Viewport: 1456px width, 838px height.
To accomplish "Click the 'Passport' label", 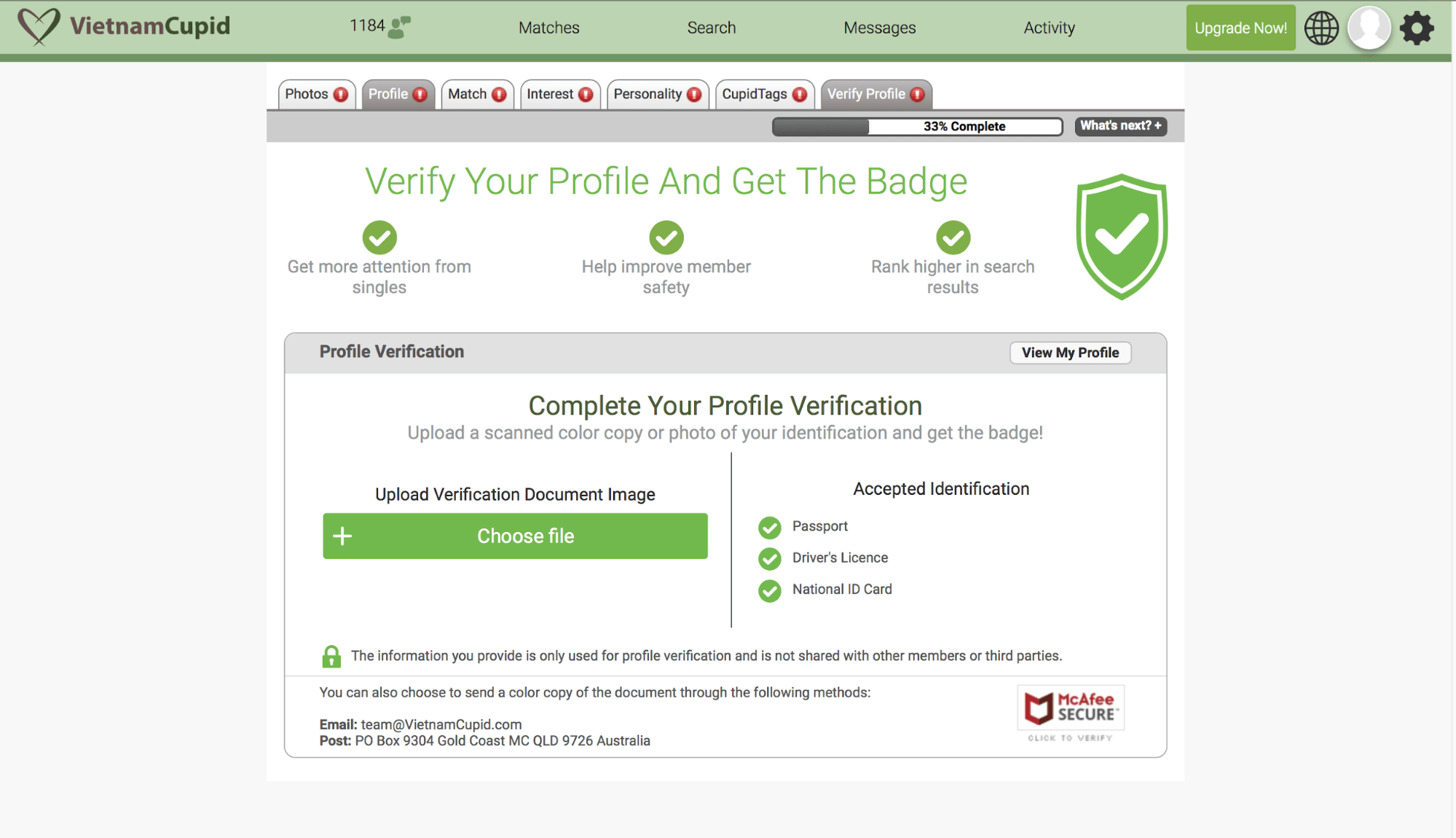I will (820, 526).
